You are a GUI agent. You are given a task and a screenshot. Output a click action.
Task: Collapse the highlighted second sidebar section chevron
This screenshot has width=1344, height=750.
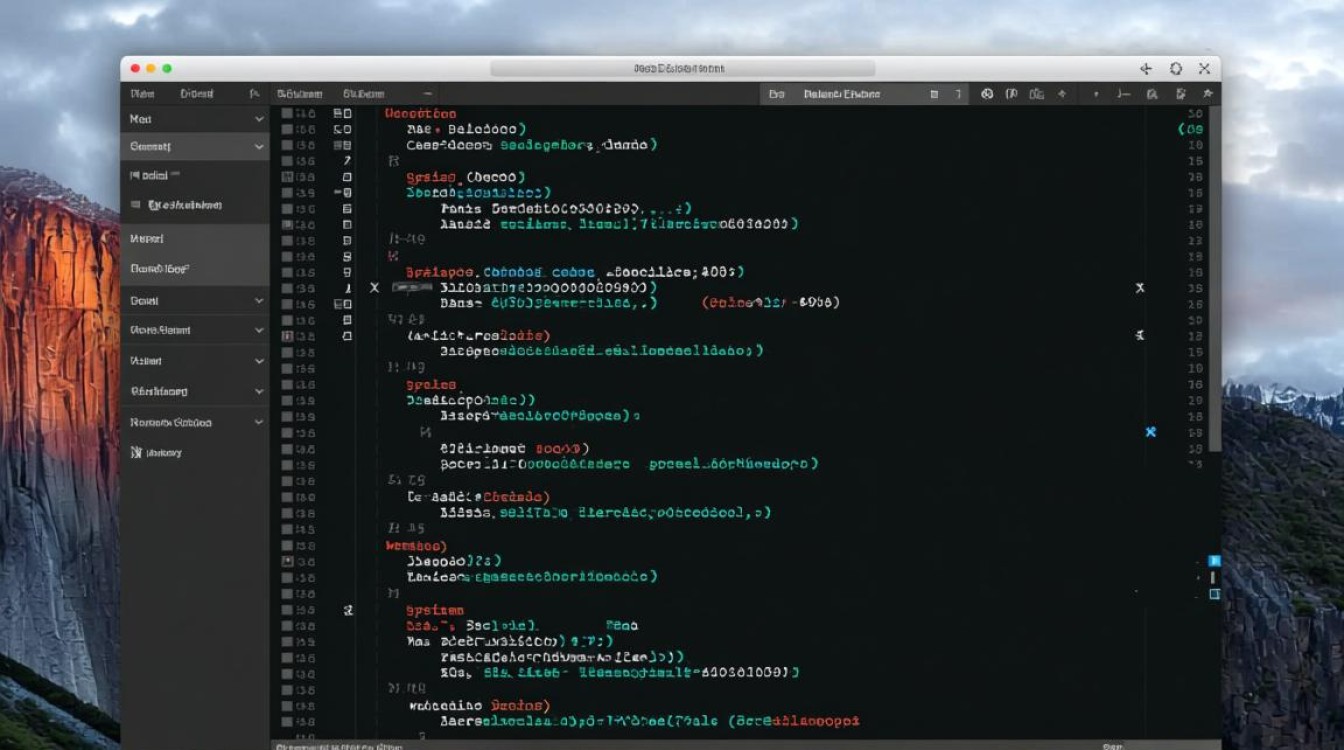(259, 147)
